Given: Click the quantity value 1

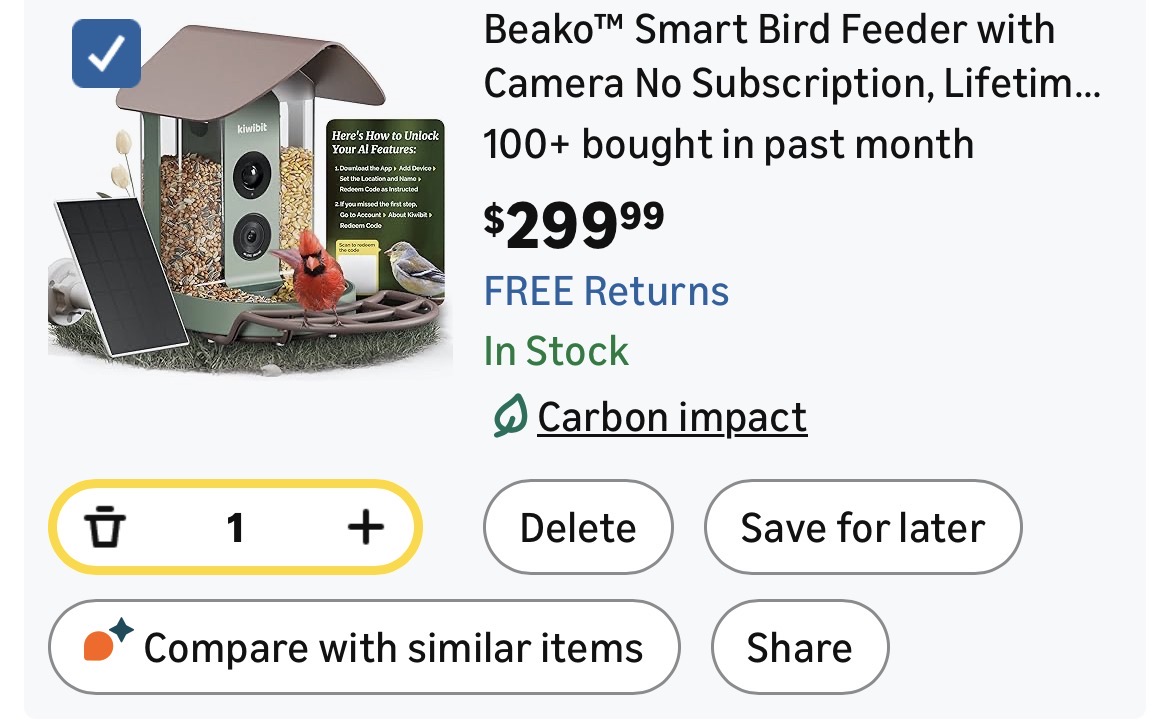Looking at the screenshot, I should [x=235, y=527].
